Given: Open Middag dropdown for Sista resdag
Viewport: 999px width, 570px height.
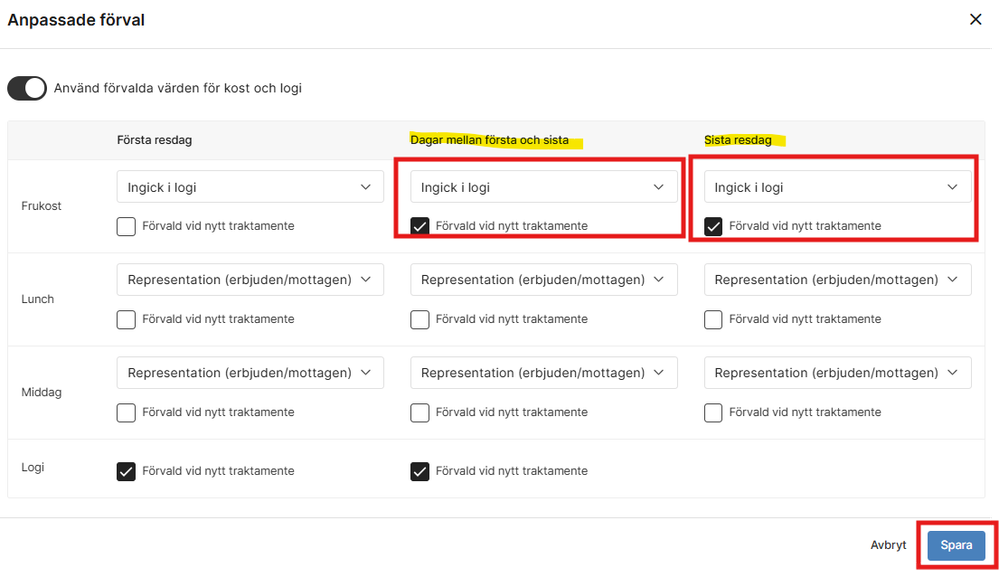Looking at the screenshot, I should (838, 373).
